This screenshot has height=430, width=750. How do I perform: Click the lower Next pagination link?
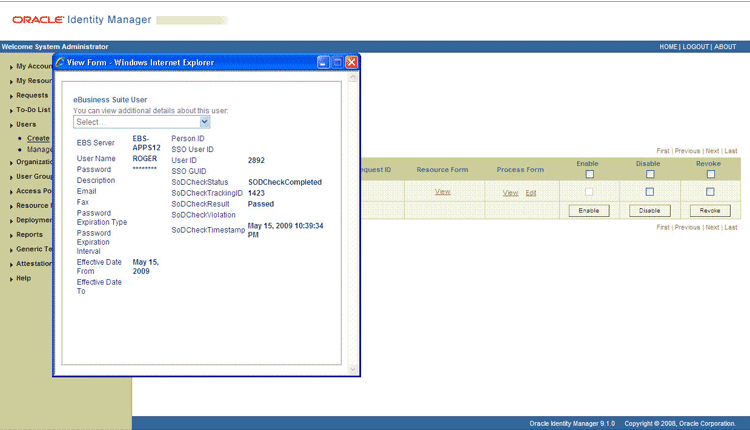(x=712, y=227)
